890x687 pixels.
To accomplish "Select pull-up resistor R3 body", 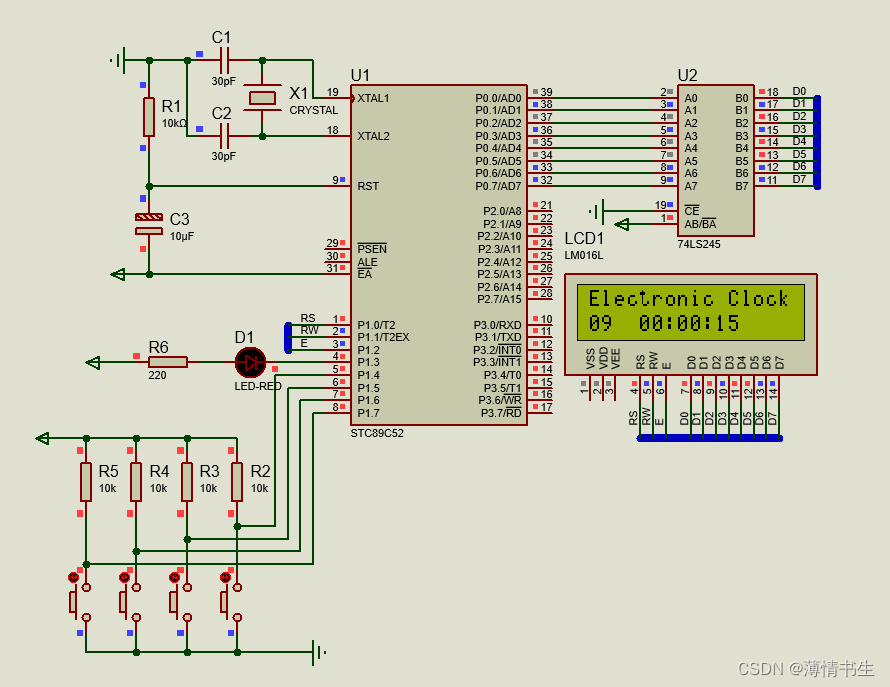I will (x=187, y=481).
